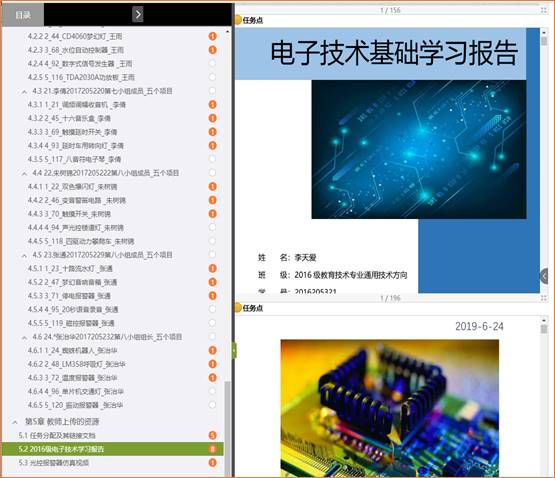Viewport: 555px width, 478px height.
Task: Expand upper document viewer to fullscreen
Action: tap(544, 10)
